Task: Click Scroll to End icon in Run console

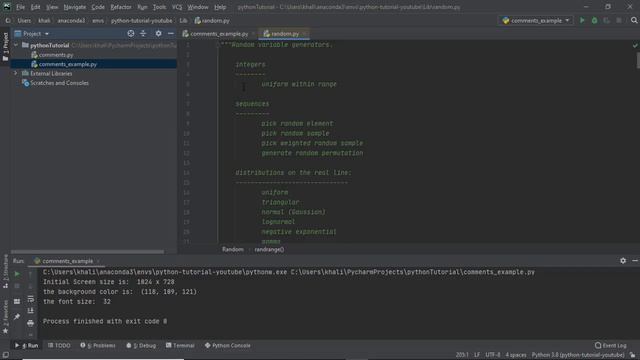Action: (x=31, y=311)
